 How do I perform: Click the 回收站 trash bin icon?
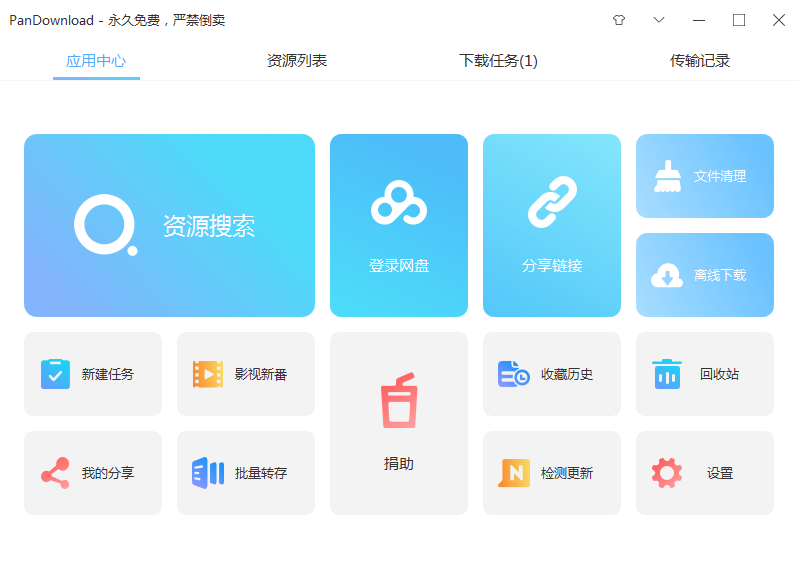coord(667,374)
